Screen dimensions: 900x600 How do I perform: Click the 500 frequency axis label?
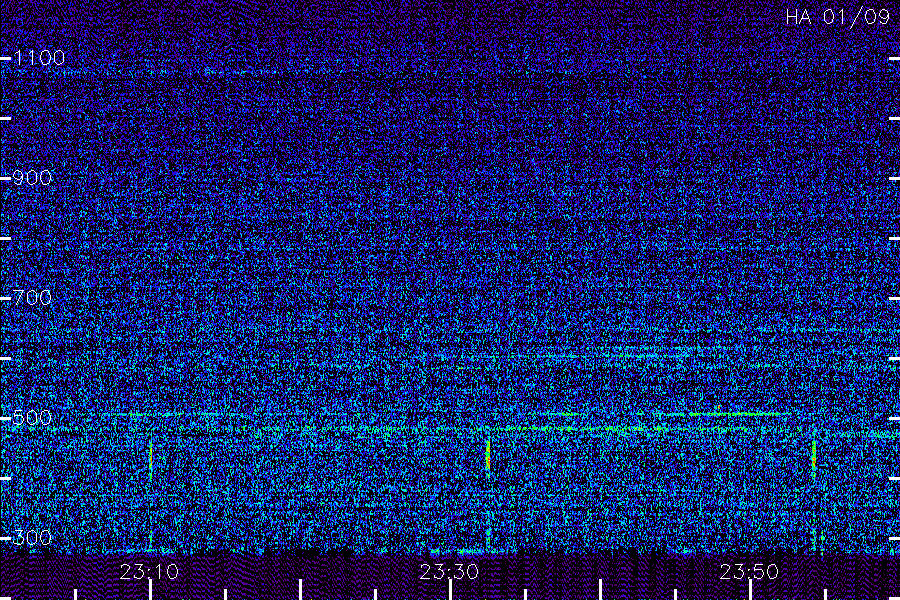(x=32, y=418)
